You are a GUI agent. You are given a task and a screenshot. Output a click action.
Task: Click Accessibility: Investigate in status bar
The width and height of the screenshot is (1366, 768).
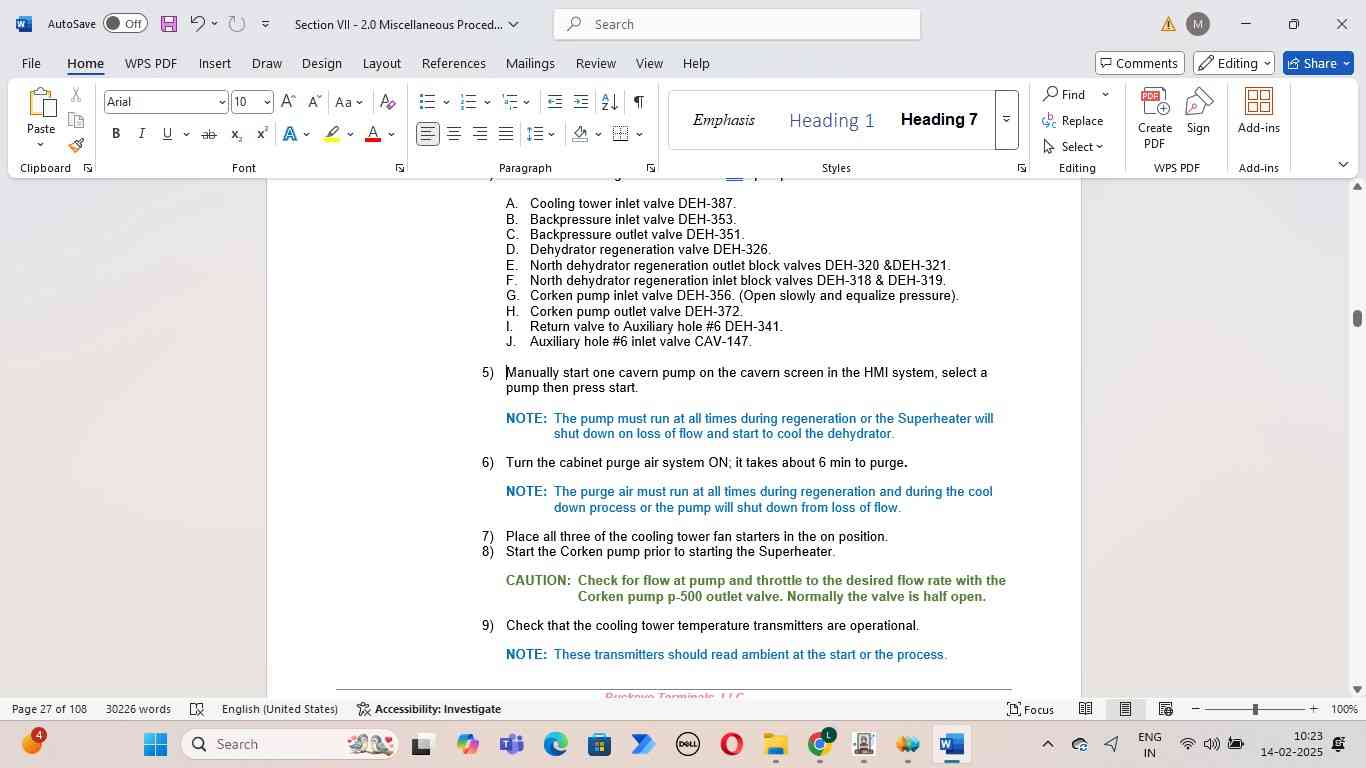pos(429,709)
